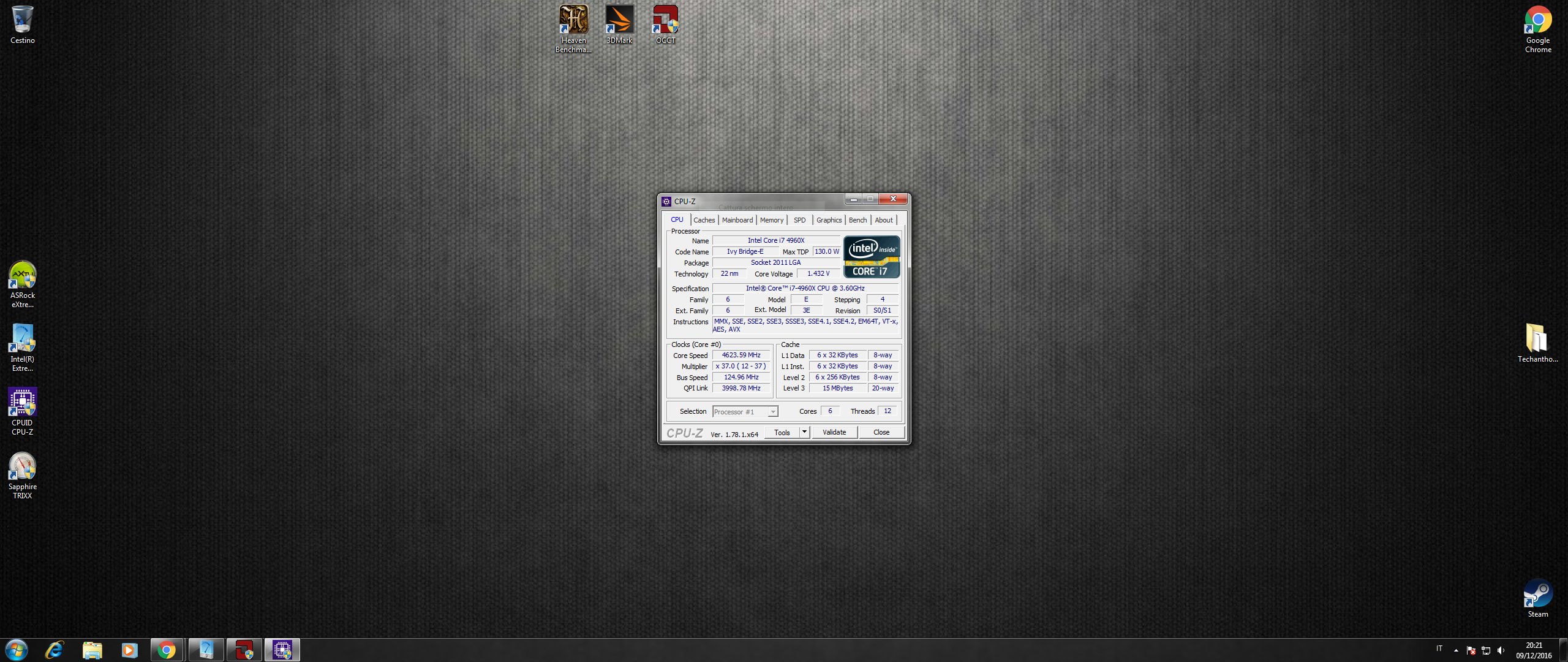Click the Threads value 12

[x=888, y=411]
